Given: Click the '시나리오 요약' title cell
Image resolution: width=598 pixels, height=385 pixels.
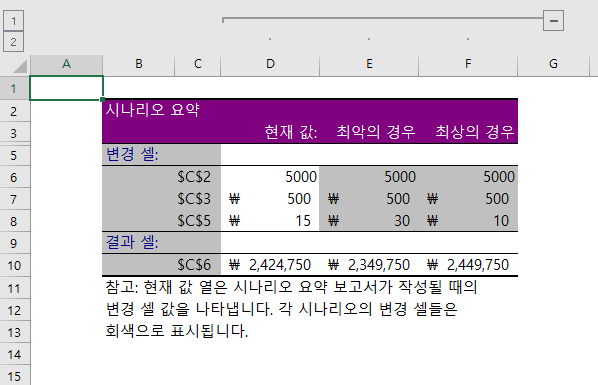Looking at the screenshot, I should coord(153,110).
